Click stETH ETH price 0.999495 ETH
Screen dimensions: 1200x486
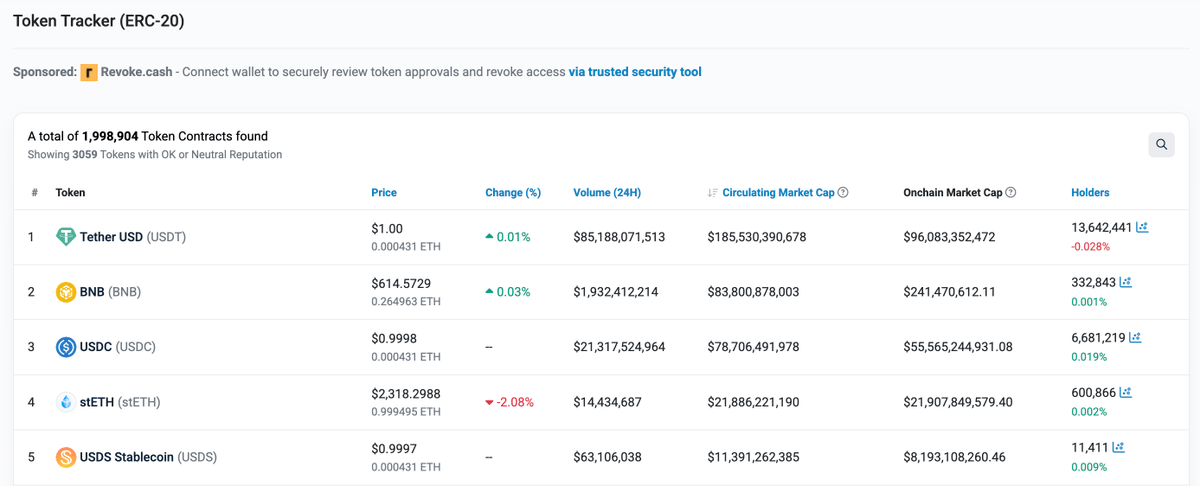click(406, 411)
